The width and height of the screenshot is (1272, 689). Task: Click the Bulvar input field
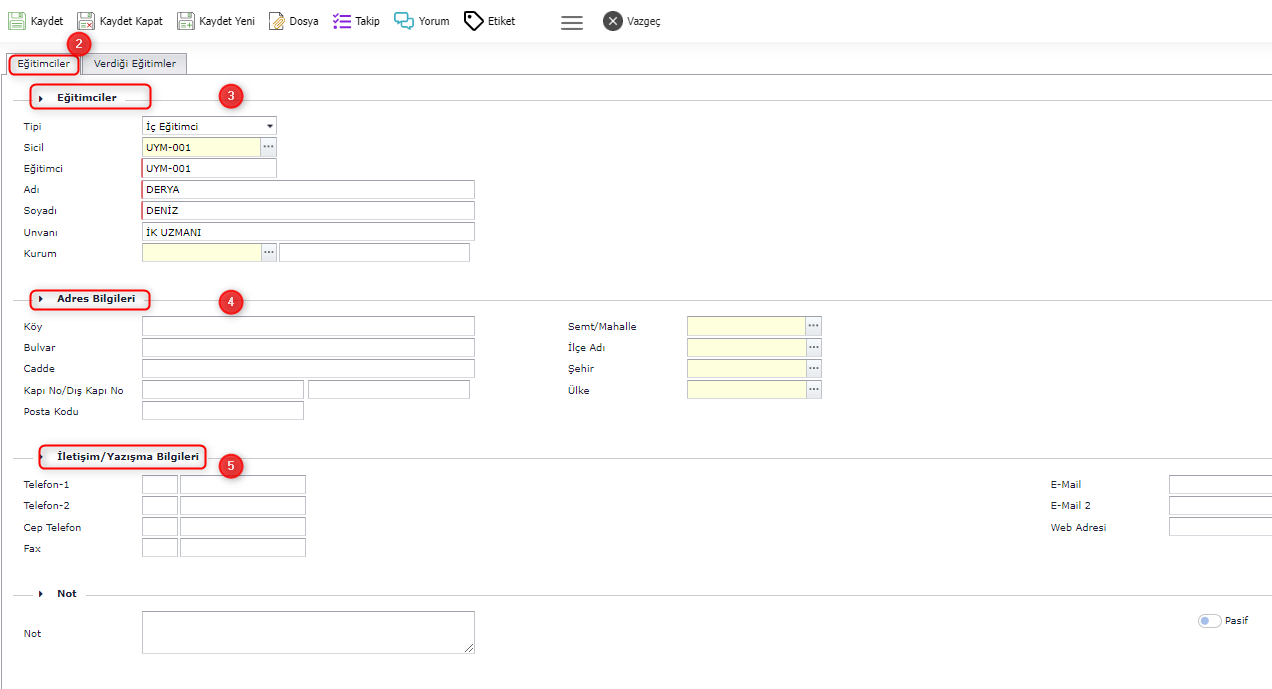[308, 347]
